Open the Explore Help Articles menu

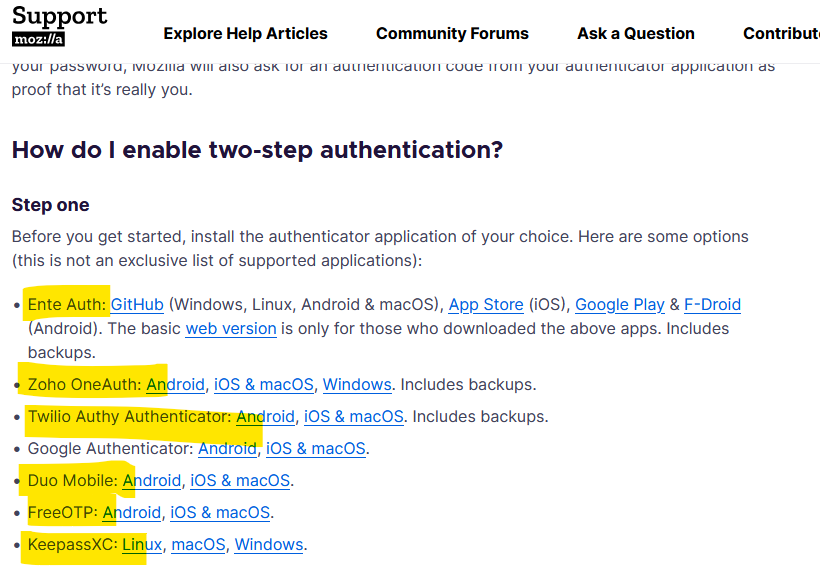pos(245,33)
